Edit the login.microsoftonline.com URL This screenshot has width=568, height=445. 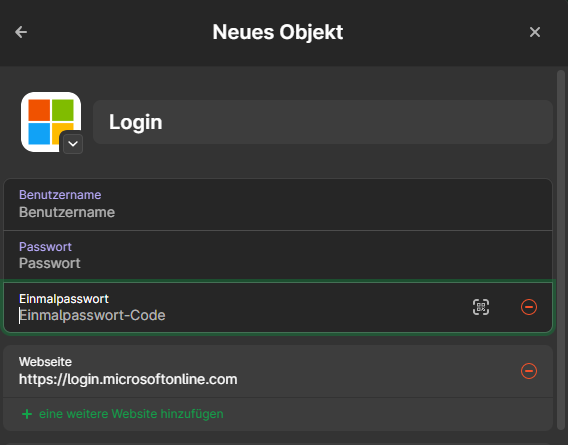[128, 379]
